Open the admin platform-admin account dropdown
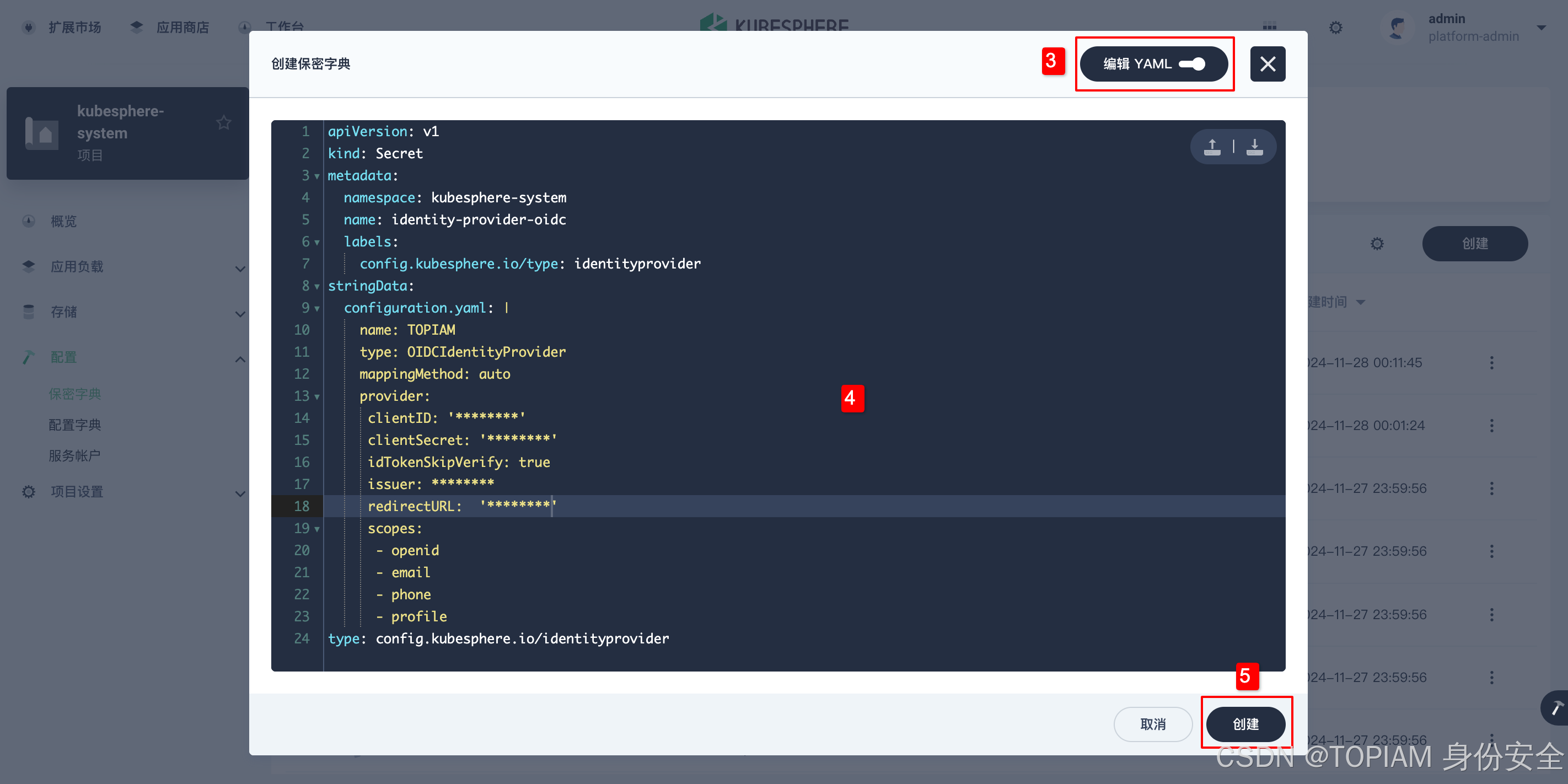 pyautogui.click(x=1473, y=28)
